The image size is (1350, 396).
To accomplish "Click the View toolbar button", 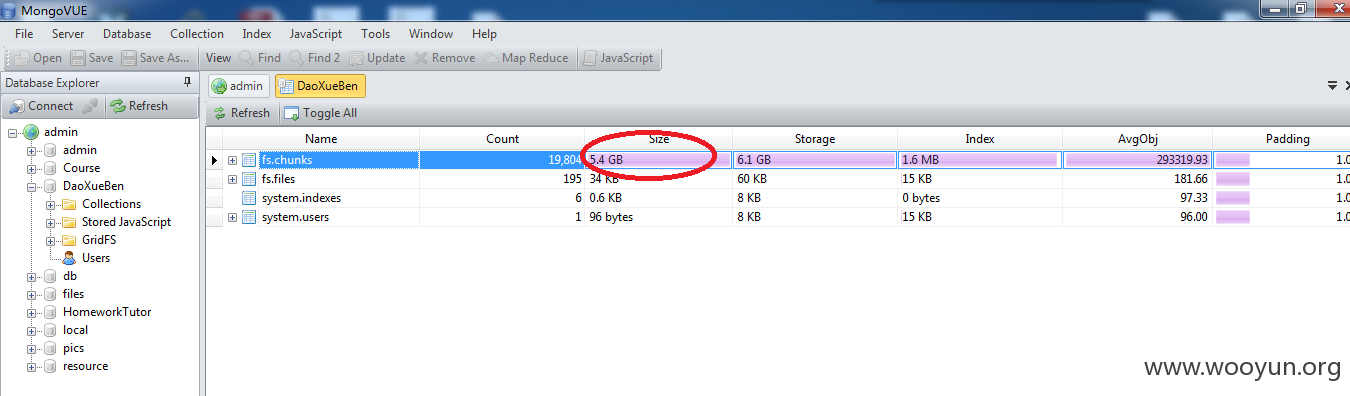I will [x=218, y=58].
